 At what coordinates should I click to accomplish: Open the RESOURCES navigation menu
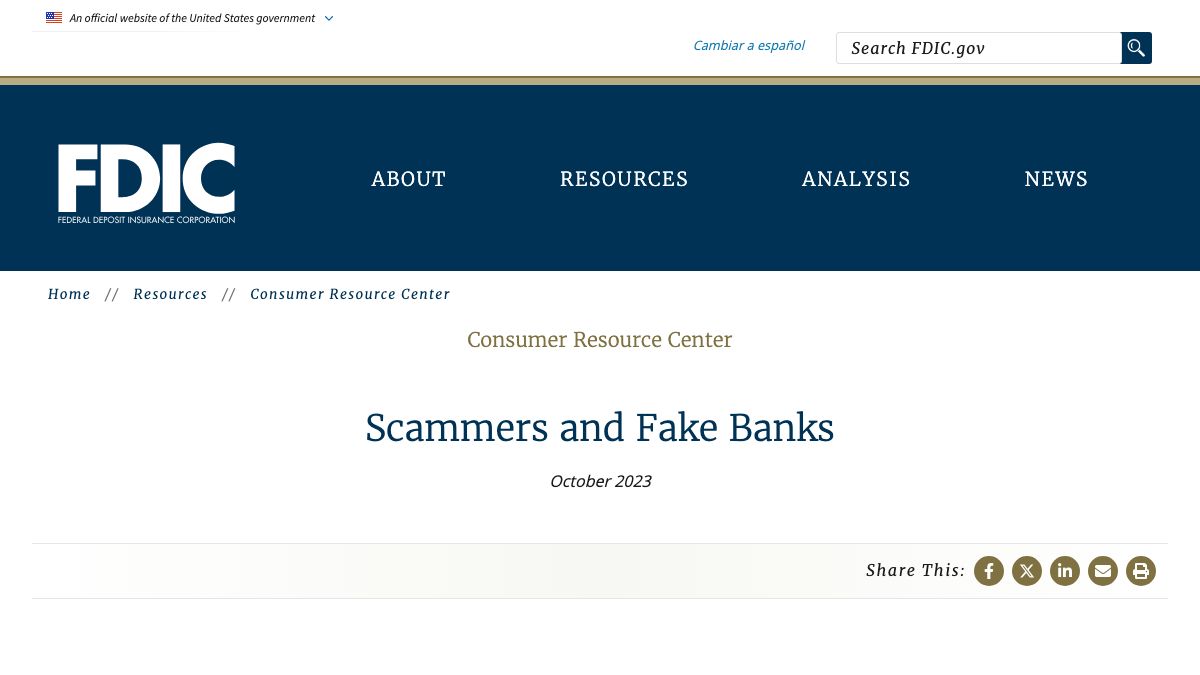[x=624, y=180]
